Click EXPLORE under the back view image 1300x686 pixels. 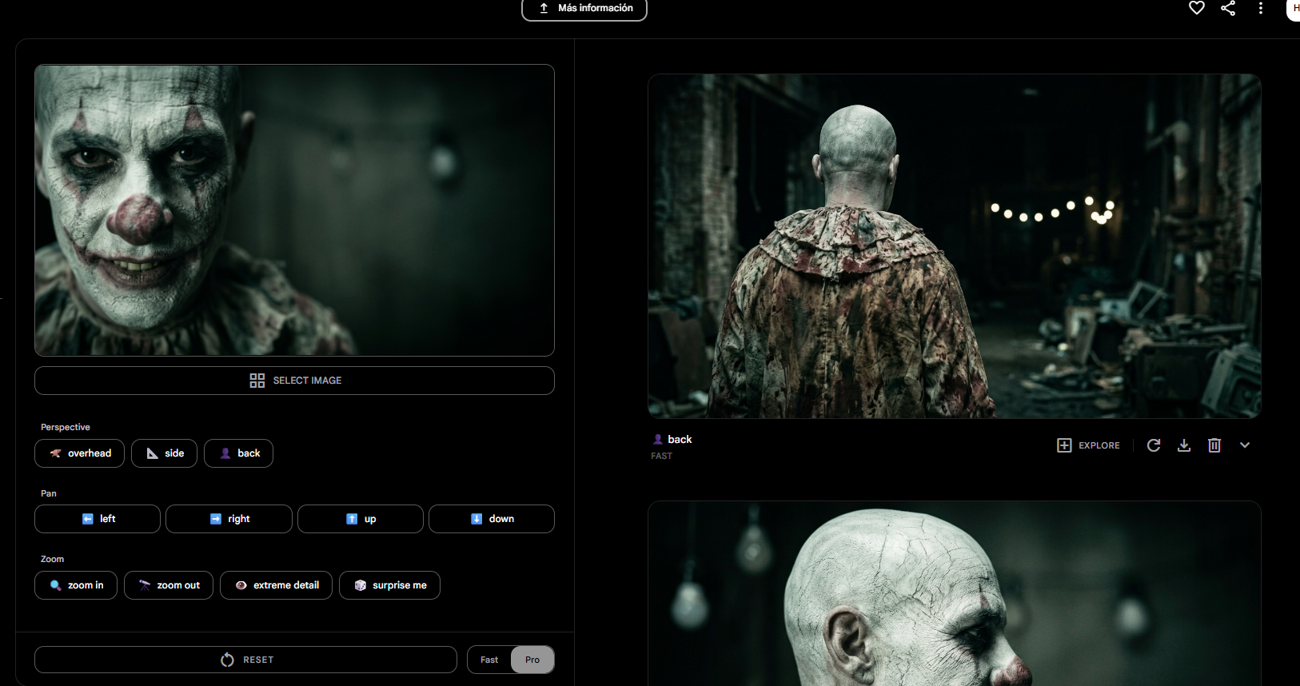[x=1088, y=445]
